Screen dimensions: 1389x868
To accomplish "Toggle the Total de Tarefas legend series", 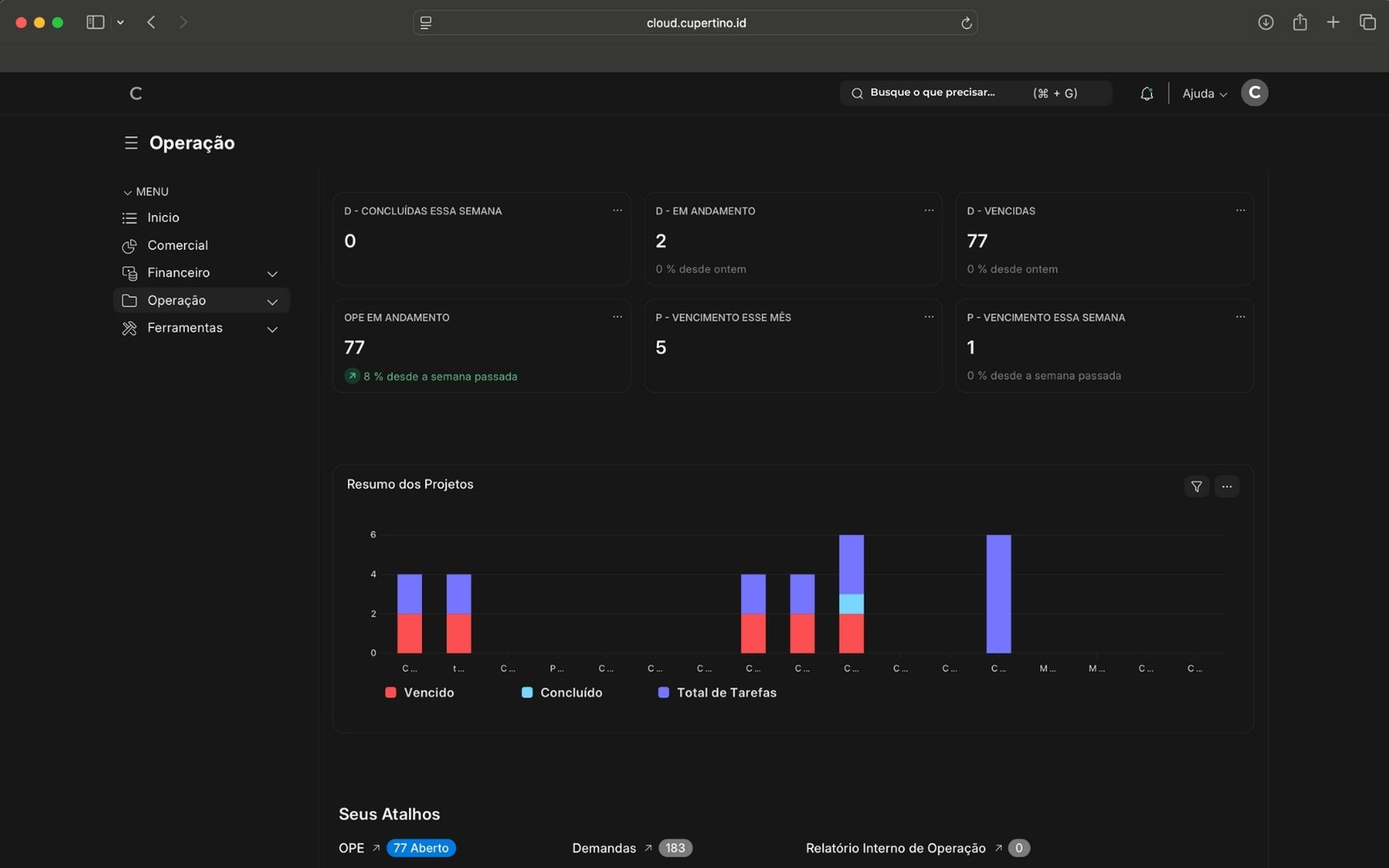I will click(717, 693).
